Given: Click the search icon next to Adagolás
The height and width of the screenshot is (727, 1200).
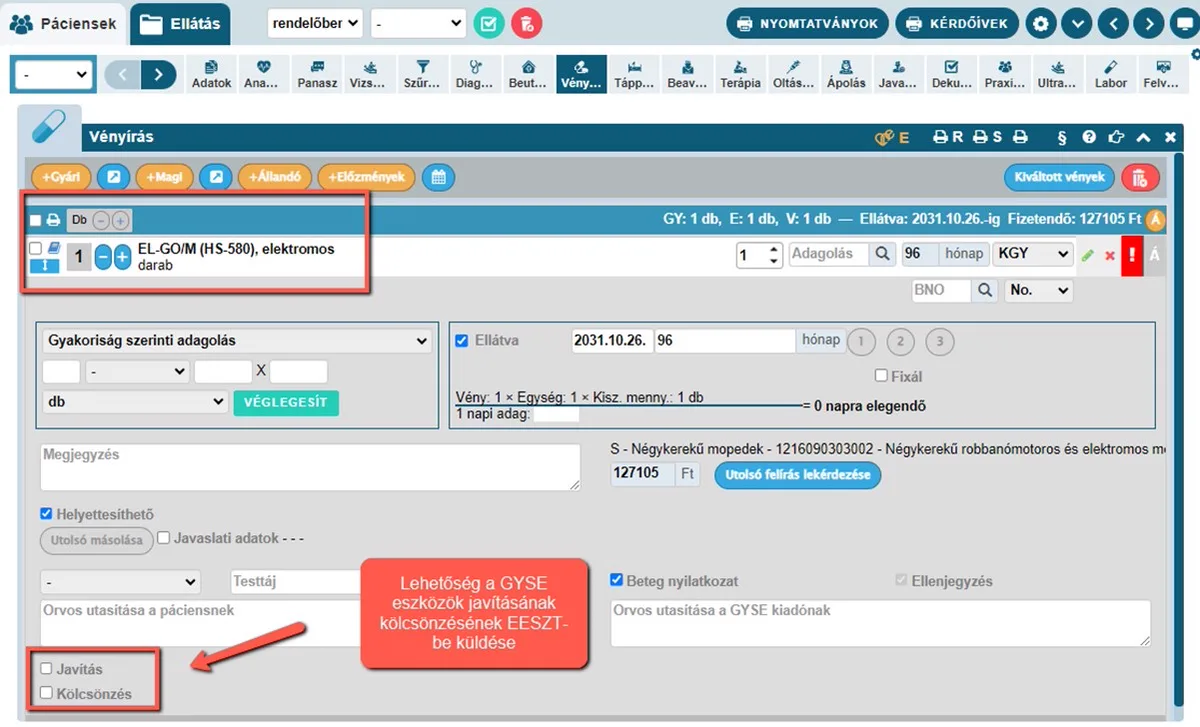Looking at the screenshot, I should click(882, 254).
